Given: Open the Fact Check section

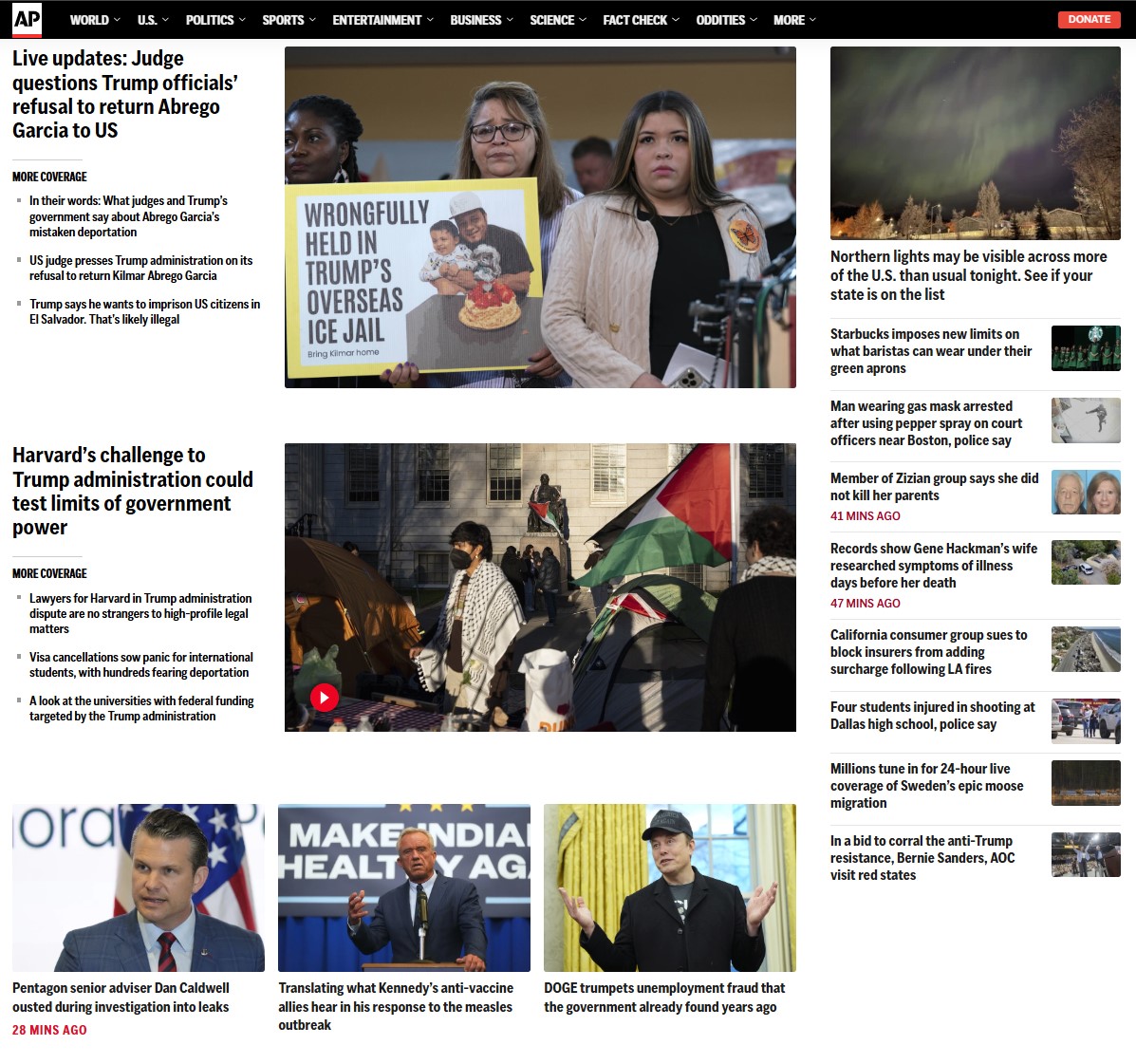Looking at the screenshot, I should [635, 20].
